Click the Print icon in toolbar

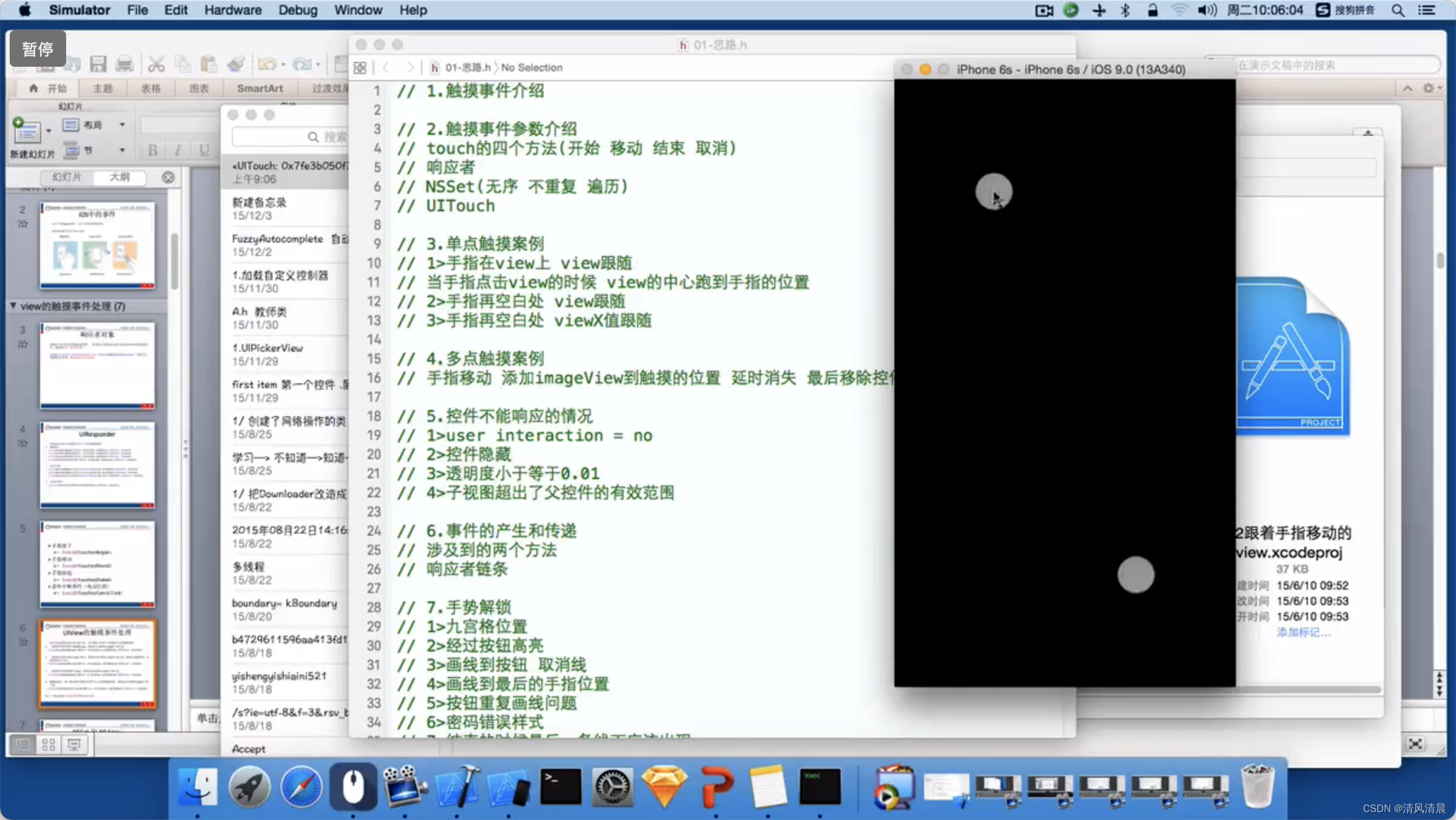124,64
